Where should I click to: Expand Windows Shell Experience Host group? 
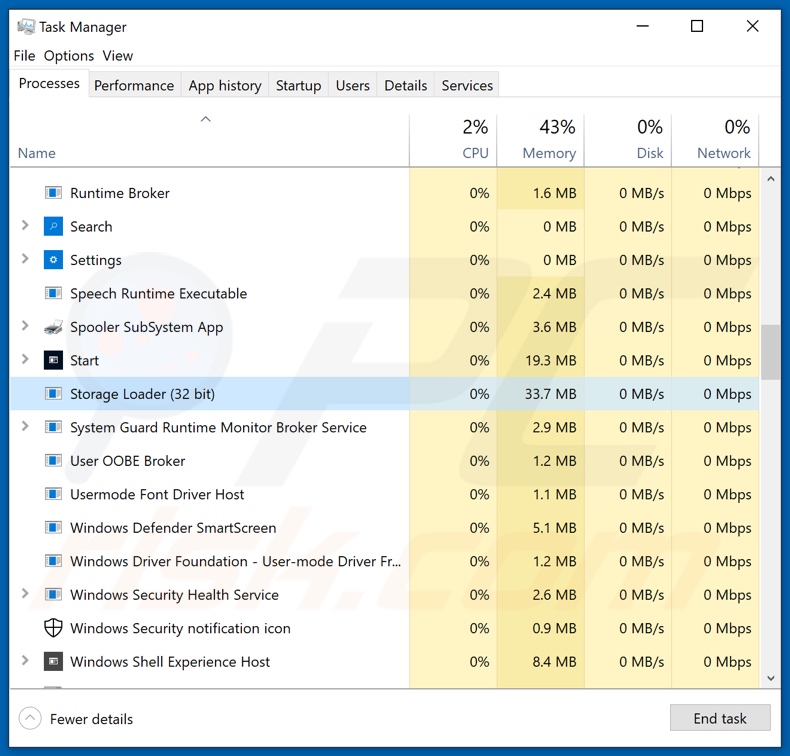coord(25,660)
